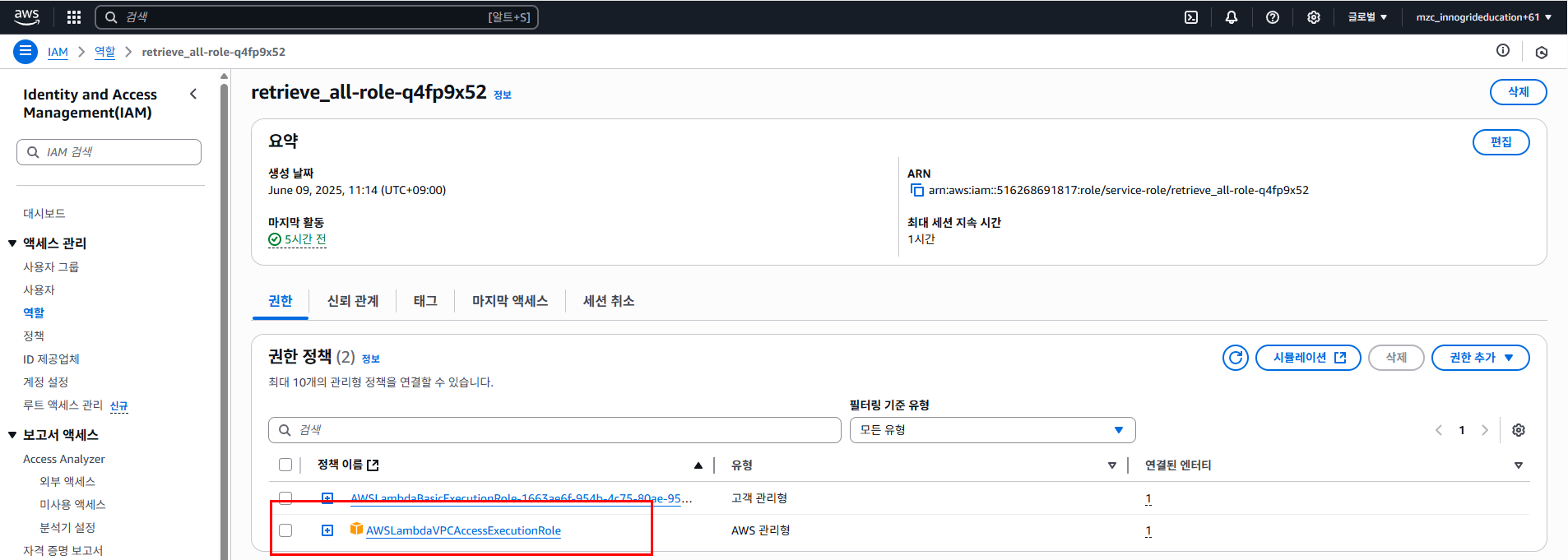1568x560 pixels.
Task: Click the IAM breadcrumb link
Action: (x=58, y=52)
